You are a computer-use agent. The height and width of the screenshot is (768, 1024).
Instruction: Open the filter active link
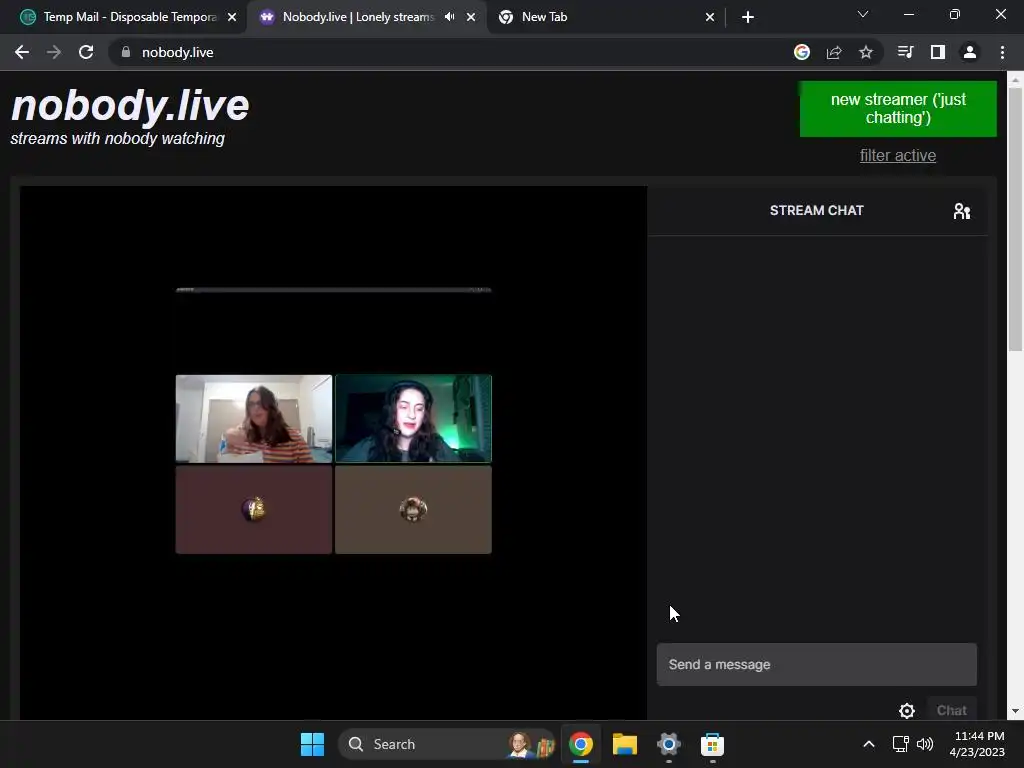tap(898, 155)
